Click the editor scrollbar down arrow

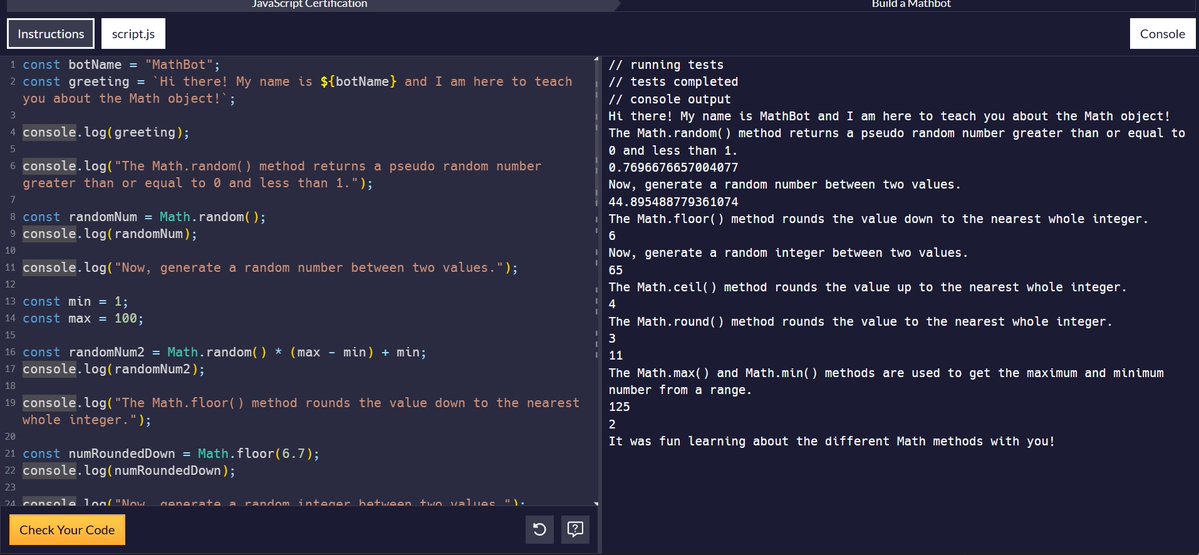596,503
